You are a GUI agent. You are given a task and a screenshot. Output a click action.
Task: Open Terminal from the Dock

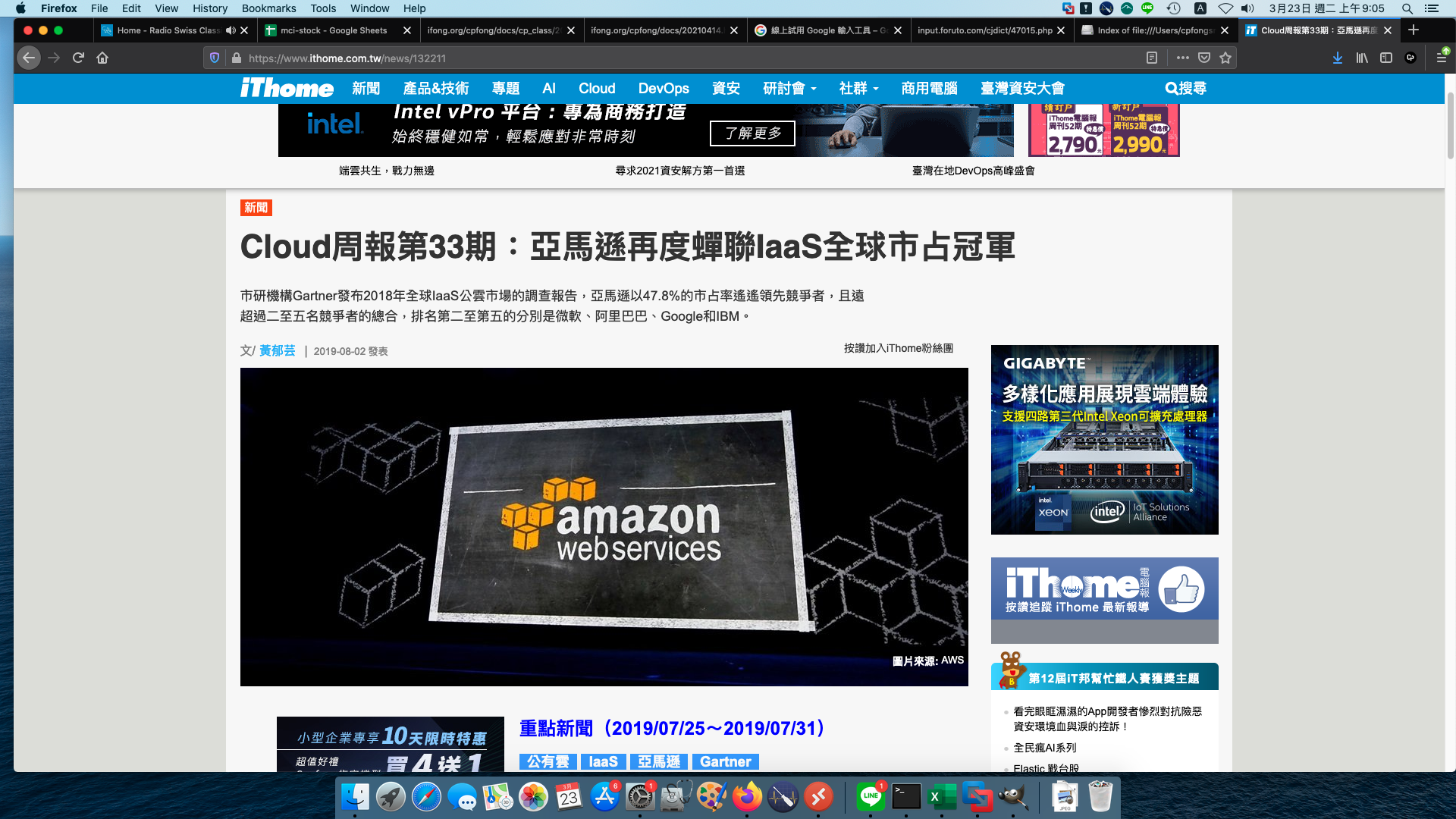click(906, 796)
